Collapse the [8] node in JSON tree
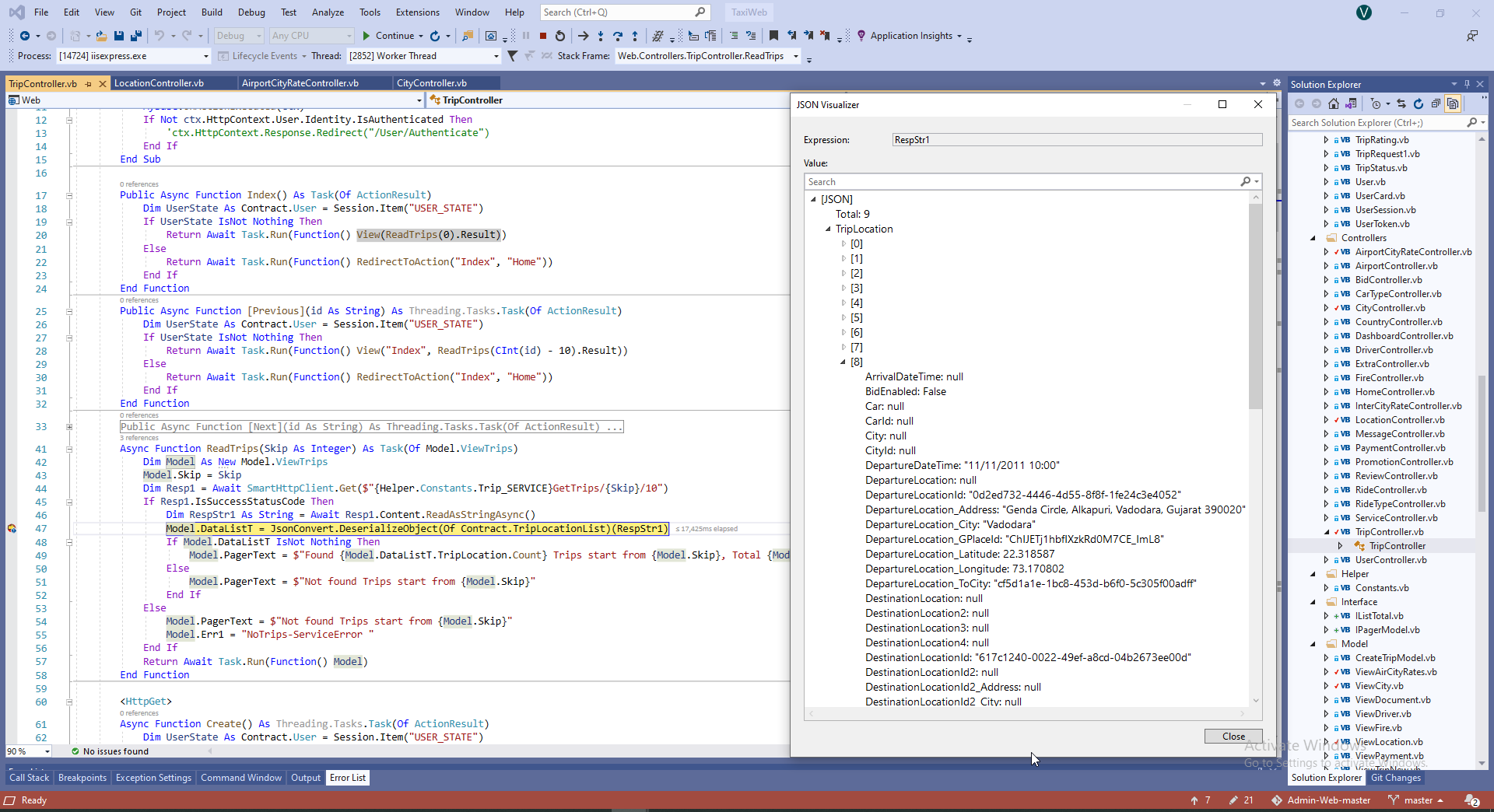Viewport: 1494px width, 812px height. [x=843, y=362]
